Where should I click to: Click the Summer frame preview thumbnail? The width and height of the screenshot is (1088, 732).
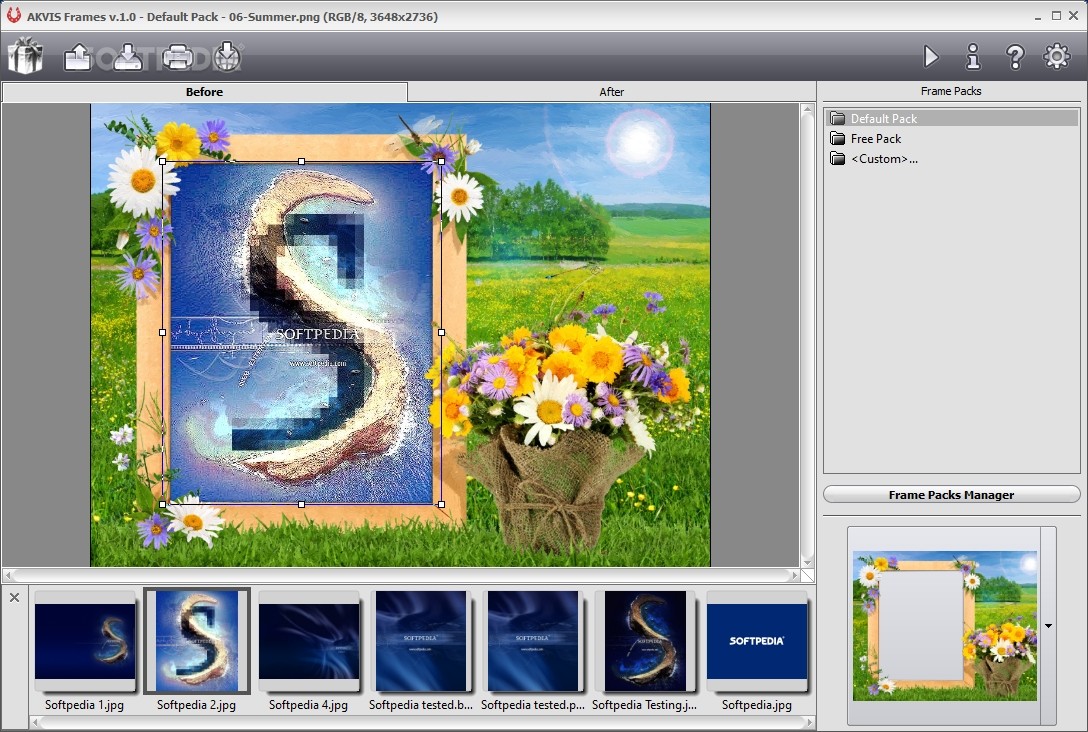click(x=944, y=626)
